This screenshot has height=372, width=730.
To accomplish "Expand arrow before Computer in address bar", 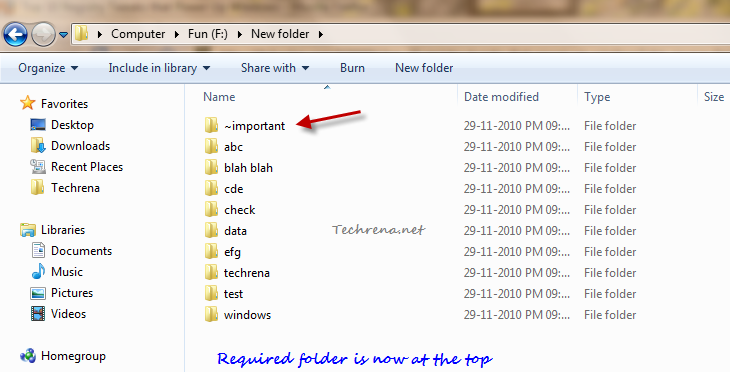I will click(x=100, y=34).
